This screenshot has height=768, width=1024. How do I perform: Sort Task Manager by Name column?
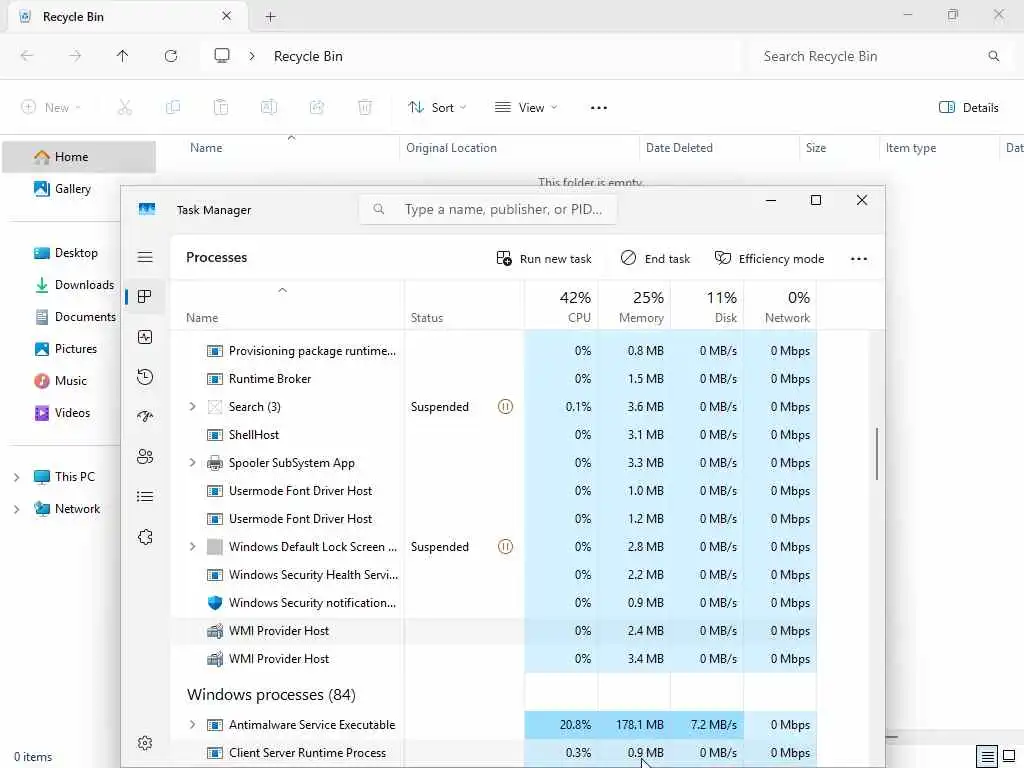click(287, 306)
